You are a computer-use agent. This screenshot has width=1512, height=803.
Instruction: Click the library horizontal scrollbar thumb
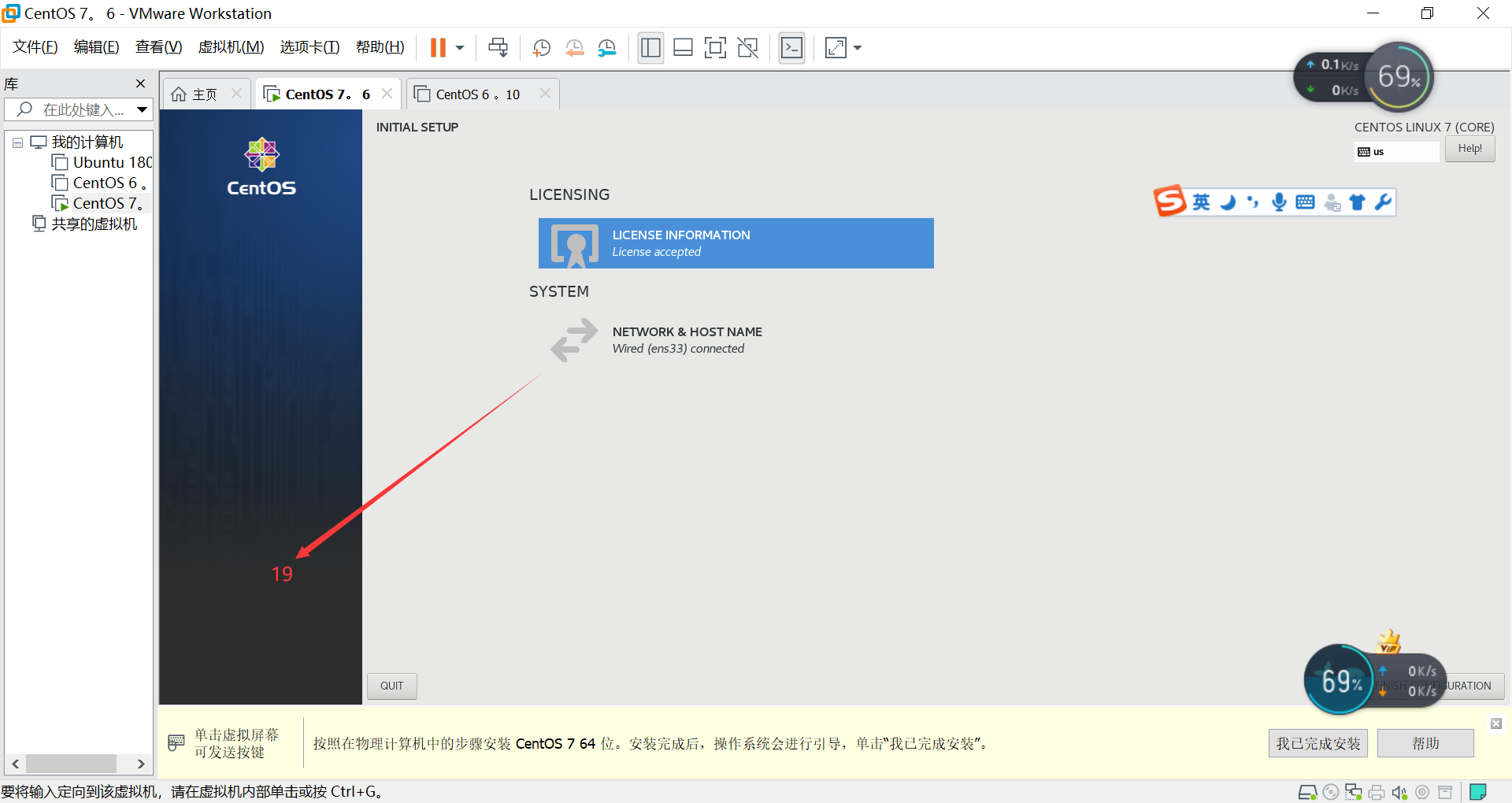(72, 764)
